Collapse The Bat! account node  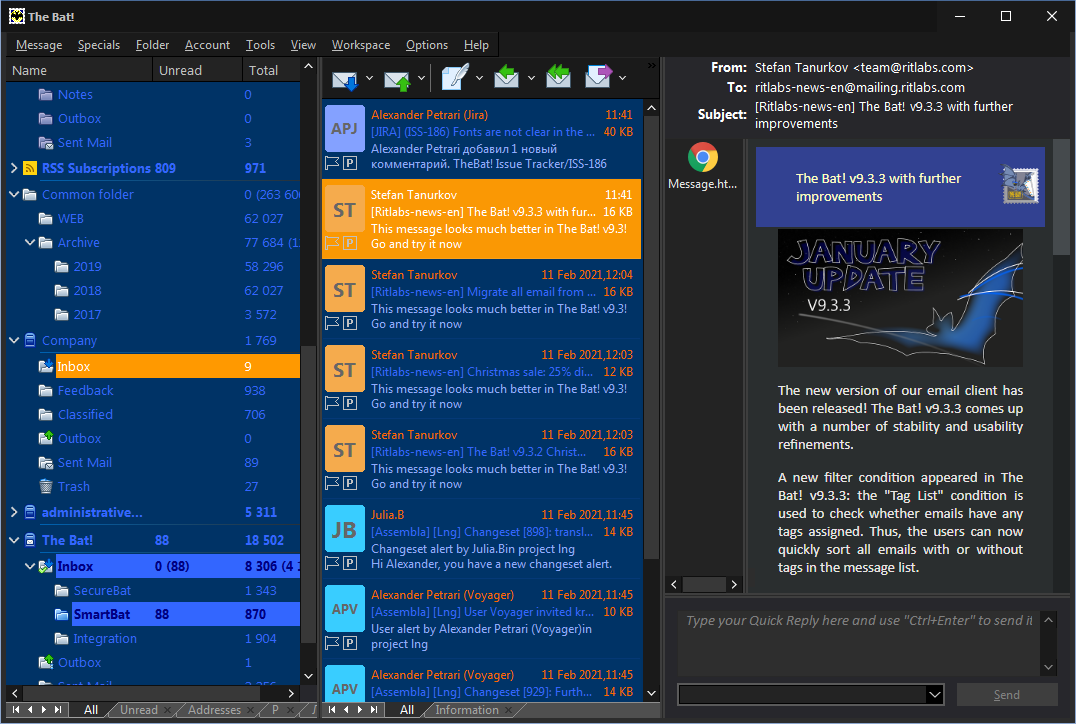pos(14,540)
